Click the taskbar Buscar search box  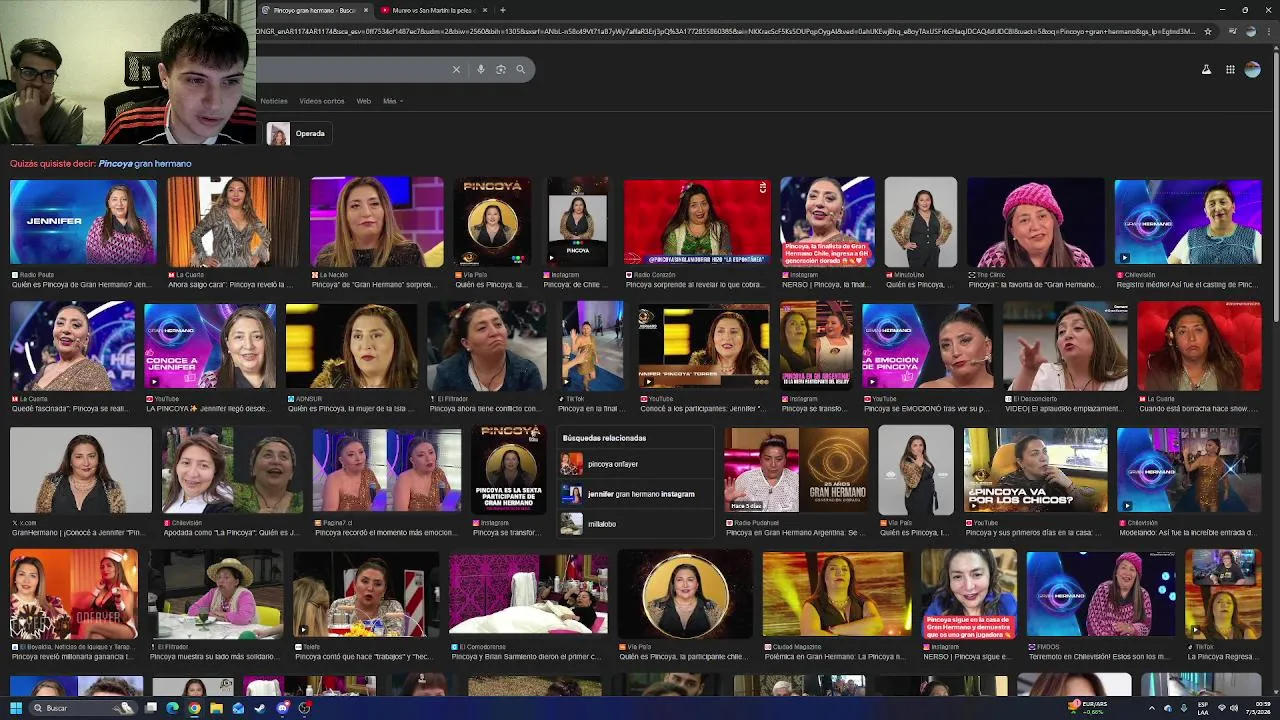pos(82,708)
